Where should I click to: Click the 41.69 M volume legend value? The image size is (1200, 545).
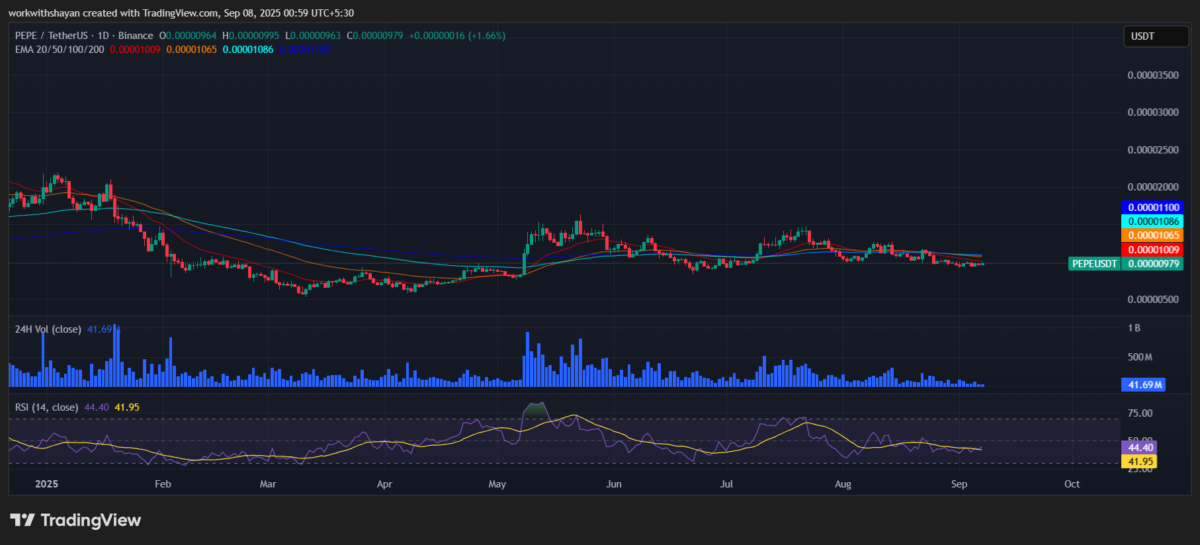pyautogui.click(x=102, y=328)
